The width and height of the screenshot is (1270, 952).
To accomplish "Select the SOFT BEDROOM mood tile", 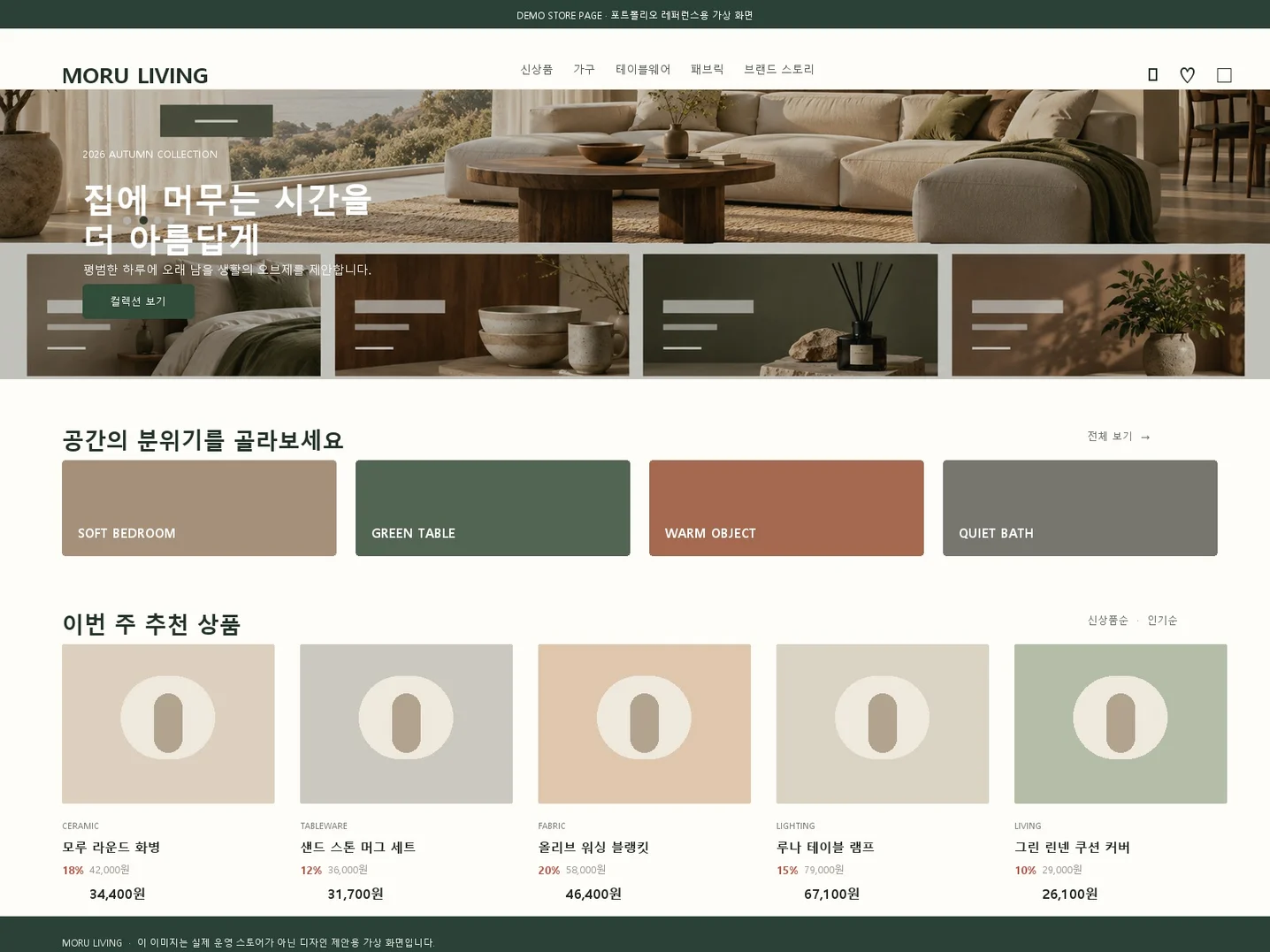I will (199, 508).
